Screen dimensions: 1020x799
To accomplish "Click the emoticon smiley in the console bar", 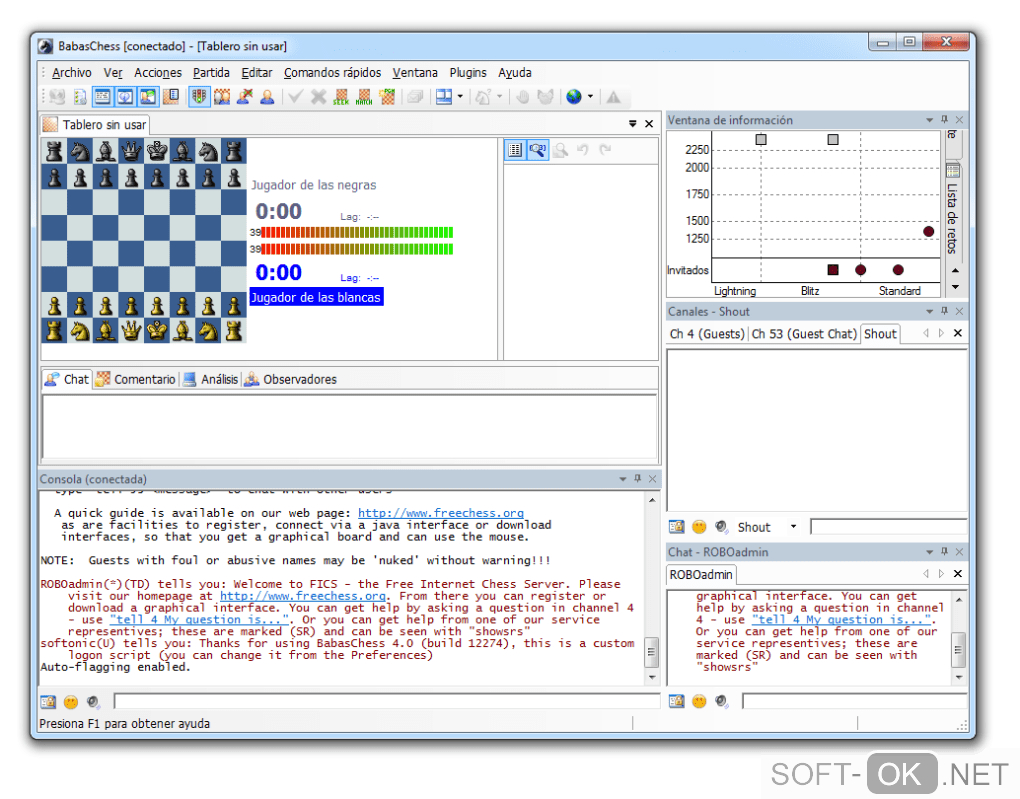I will point(71,702).
